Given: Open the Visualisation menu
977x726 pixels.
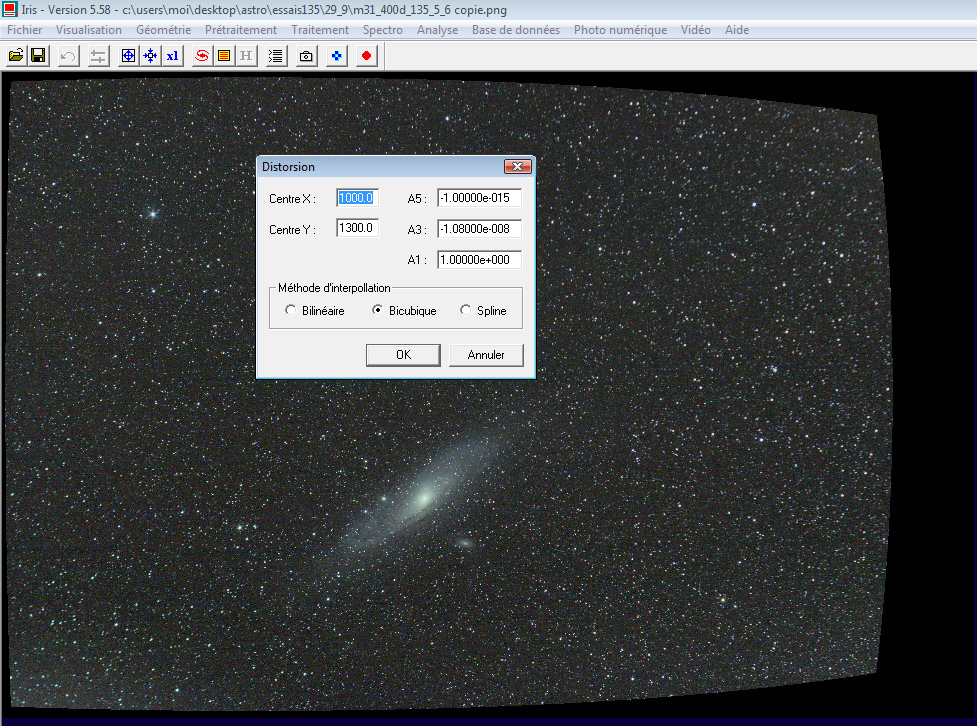Looking at the screenshot, I should [x=88, y=30].
